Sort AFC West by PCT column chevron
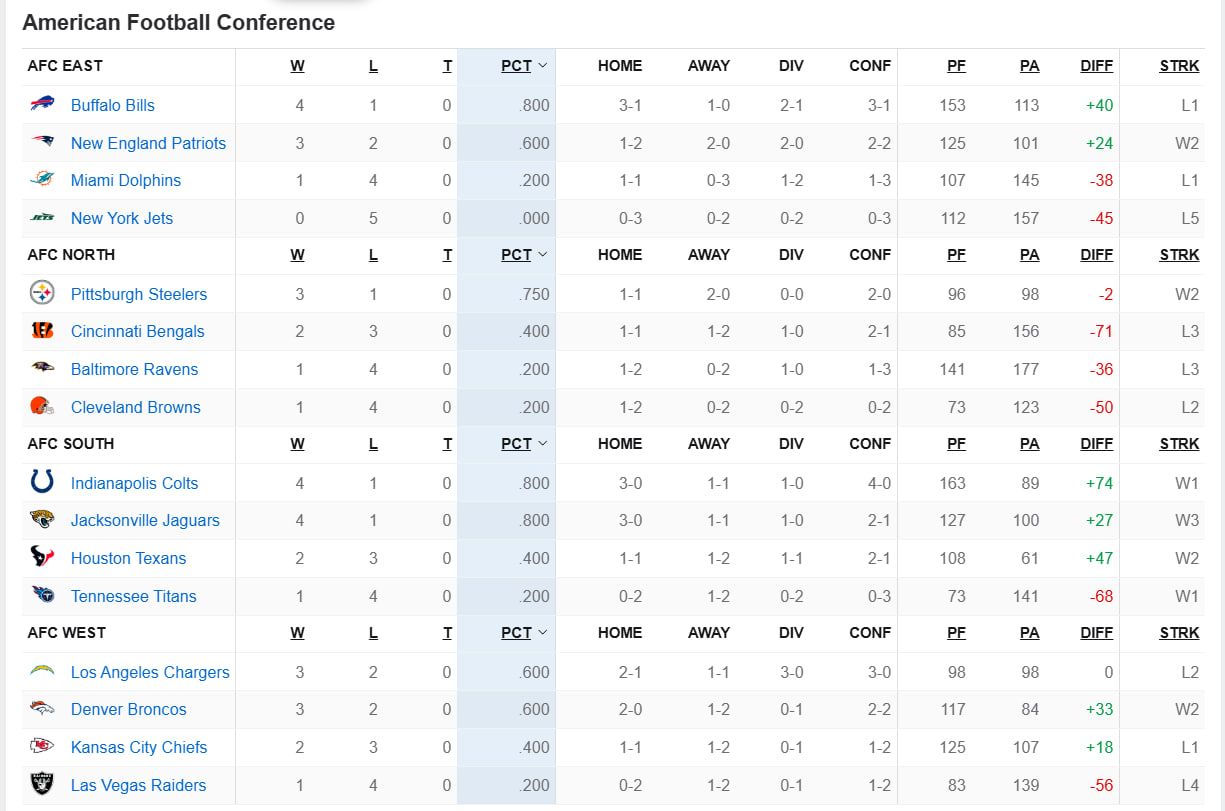The width and height of the screenshot is (1225, 811). [x=543, y=633]
